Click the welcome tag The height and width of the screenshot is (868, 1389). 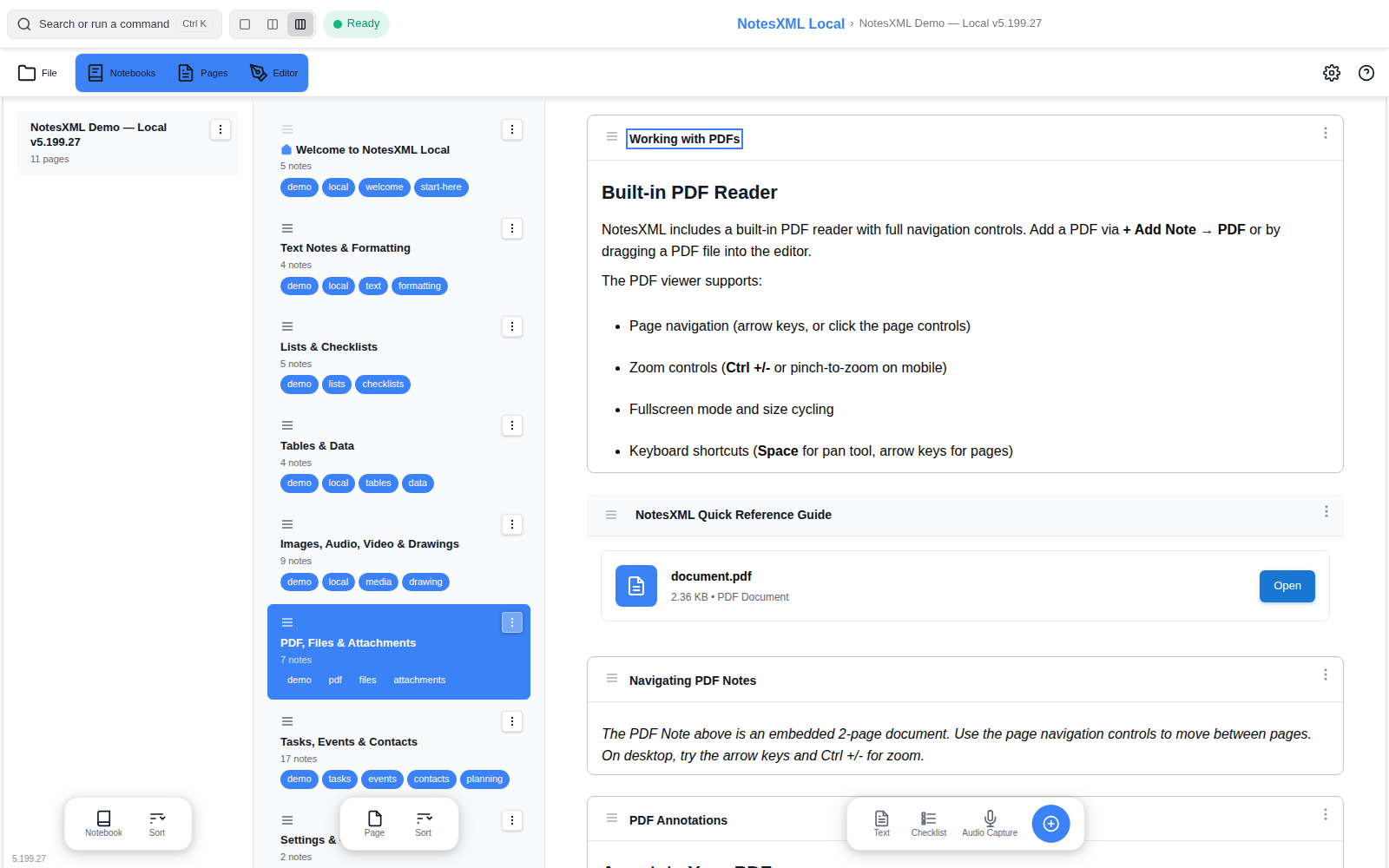pyautogui.click(x=384, y=187)
